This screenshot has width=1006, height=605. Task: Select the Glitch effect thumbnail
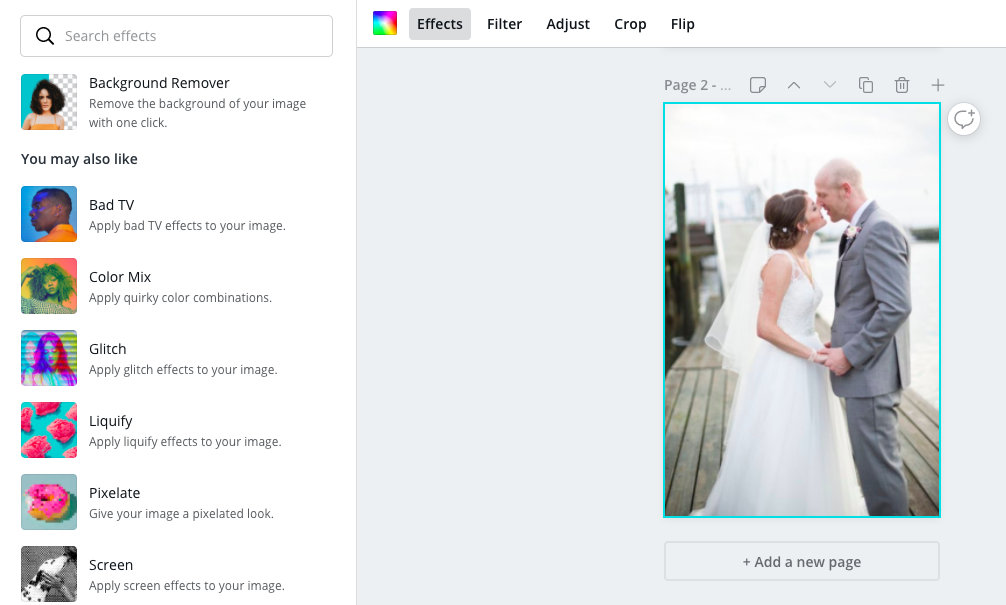(49, 358)
